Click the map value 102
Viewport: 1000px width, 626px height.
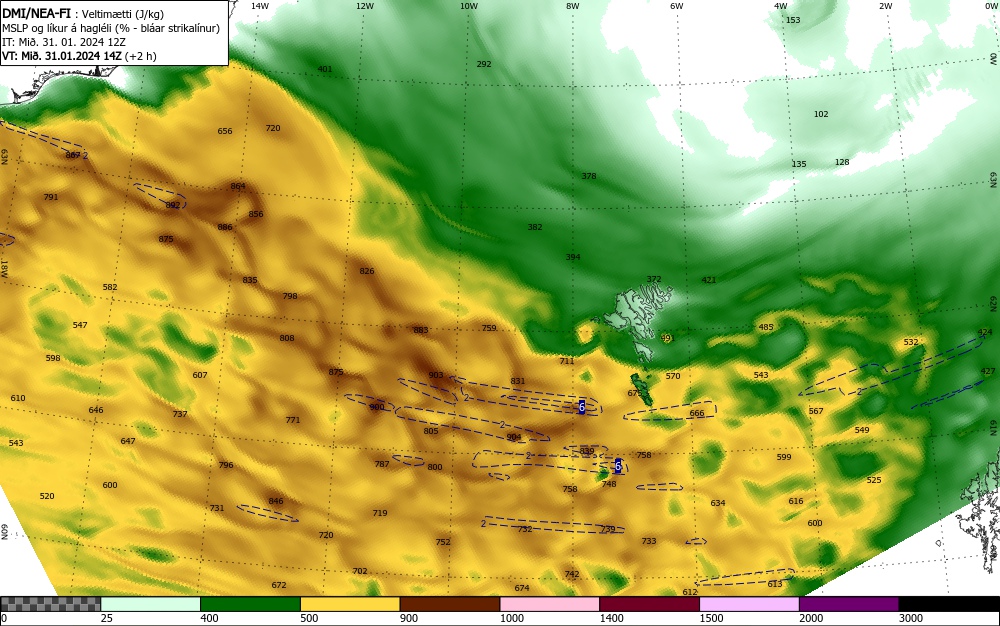[x=821, y=114]
